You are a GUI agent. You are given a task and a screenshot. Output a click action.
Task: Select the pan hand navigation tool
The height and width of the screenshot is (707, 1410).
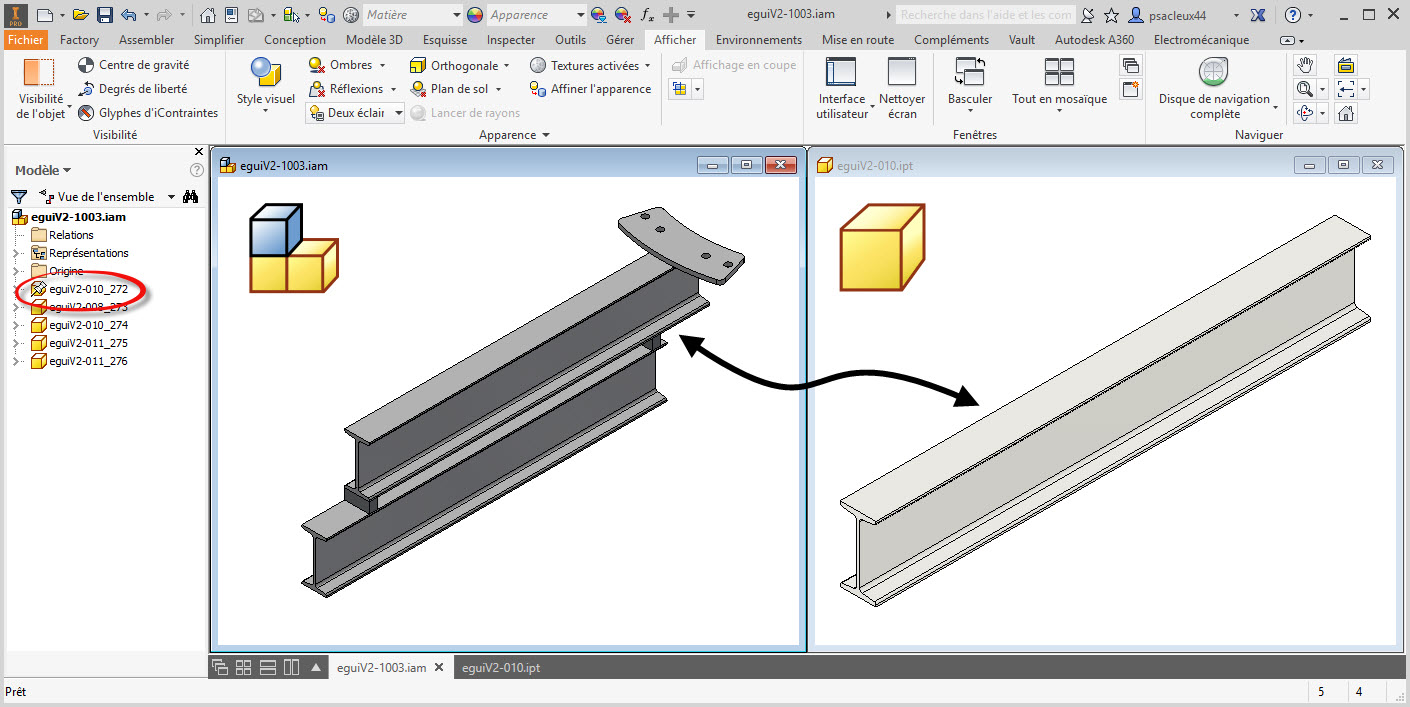point(1304,65)
